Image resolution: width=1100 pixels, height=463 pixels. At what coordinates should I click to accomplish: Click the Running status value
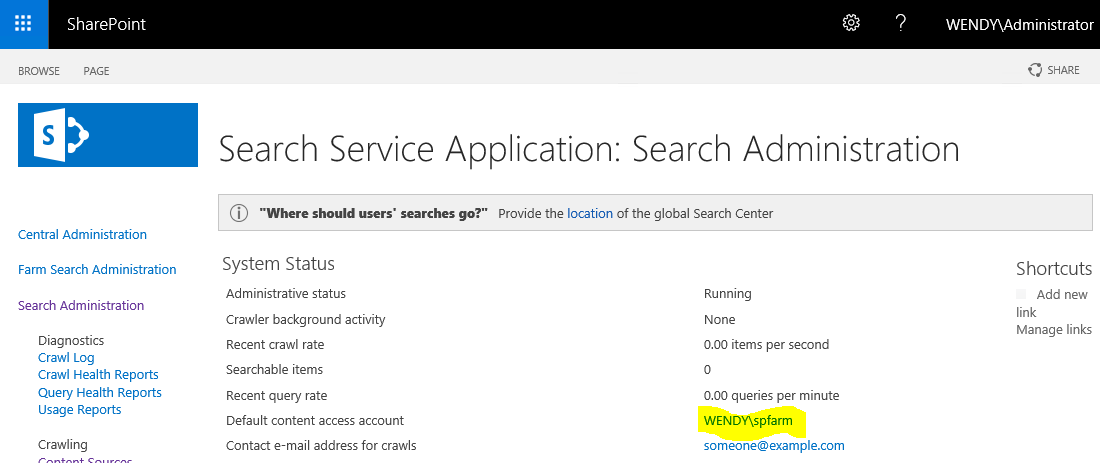click(x=727, y=293)
